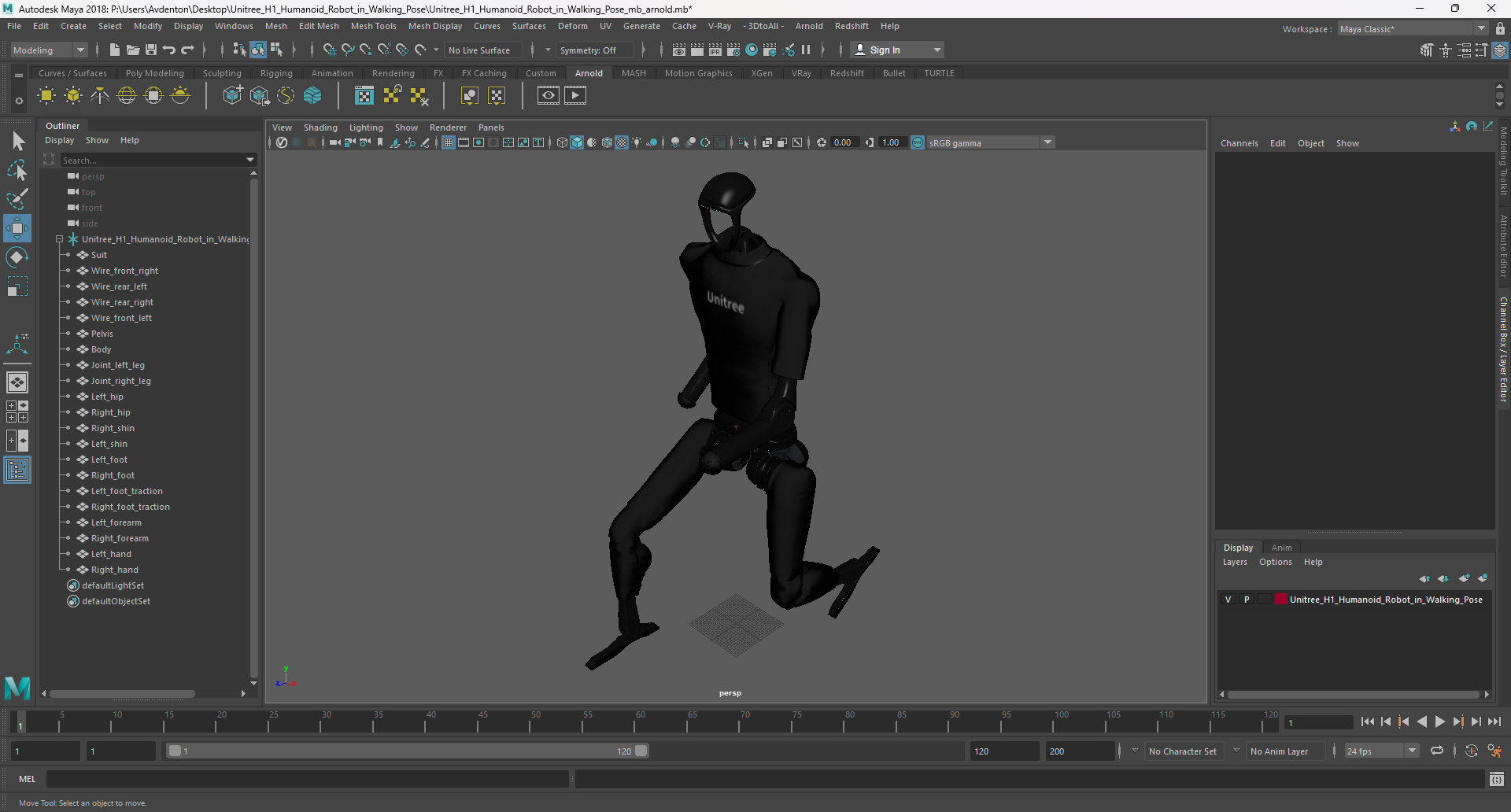Open the Arnold menu in the menu bar

(809, 26)
